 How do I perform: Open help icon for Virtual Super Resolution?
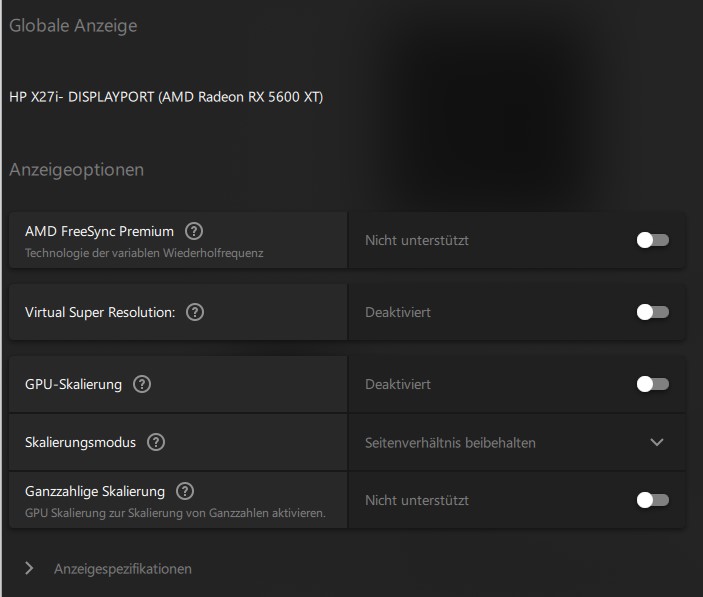point(195,312)
